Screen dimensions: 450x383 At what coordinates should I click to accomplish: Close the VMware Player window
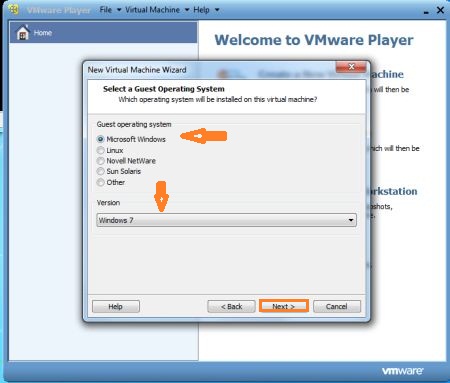pos(440,10)
